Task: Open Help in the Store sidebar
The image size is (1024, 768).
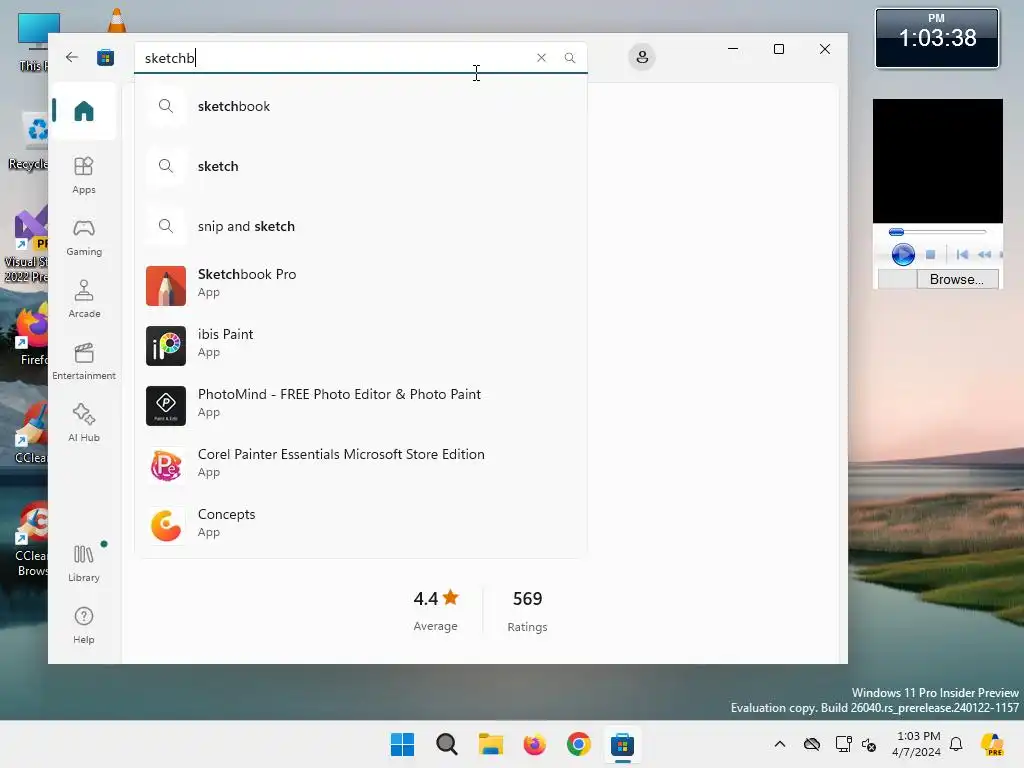Action: [84, 625]
